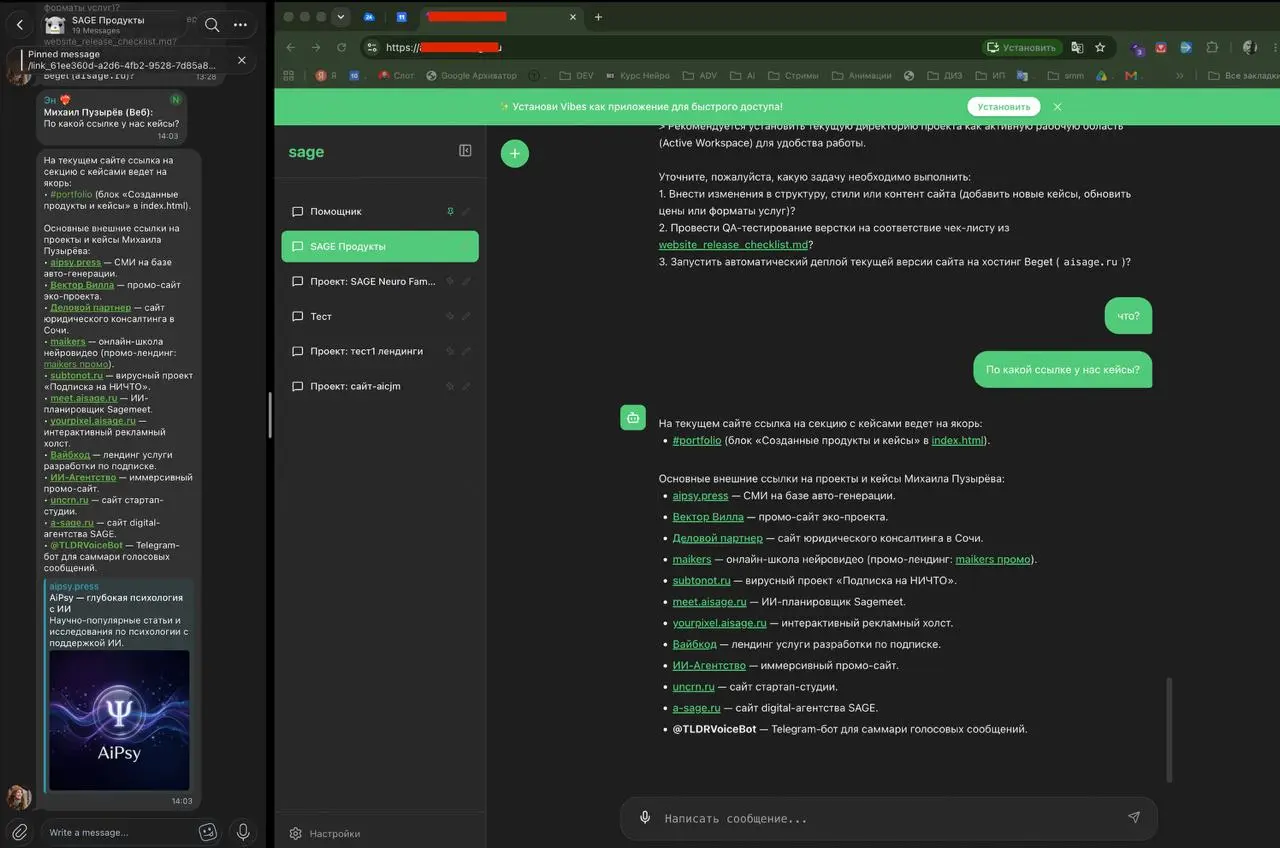Open the Стримы bookmarks folder
The height and width of the screenshot is (848, 1280).
tap(792, 75)
